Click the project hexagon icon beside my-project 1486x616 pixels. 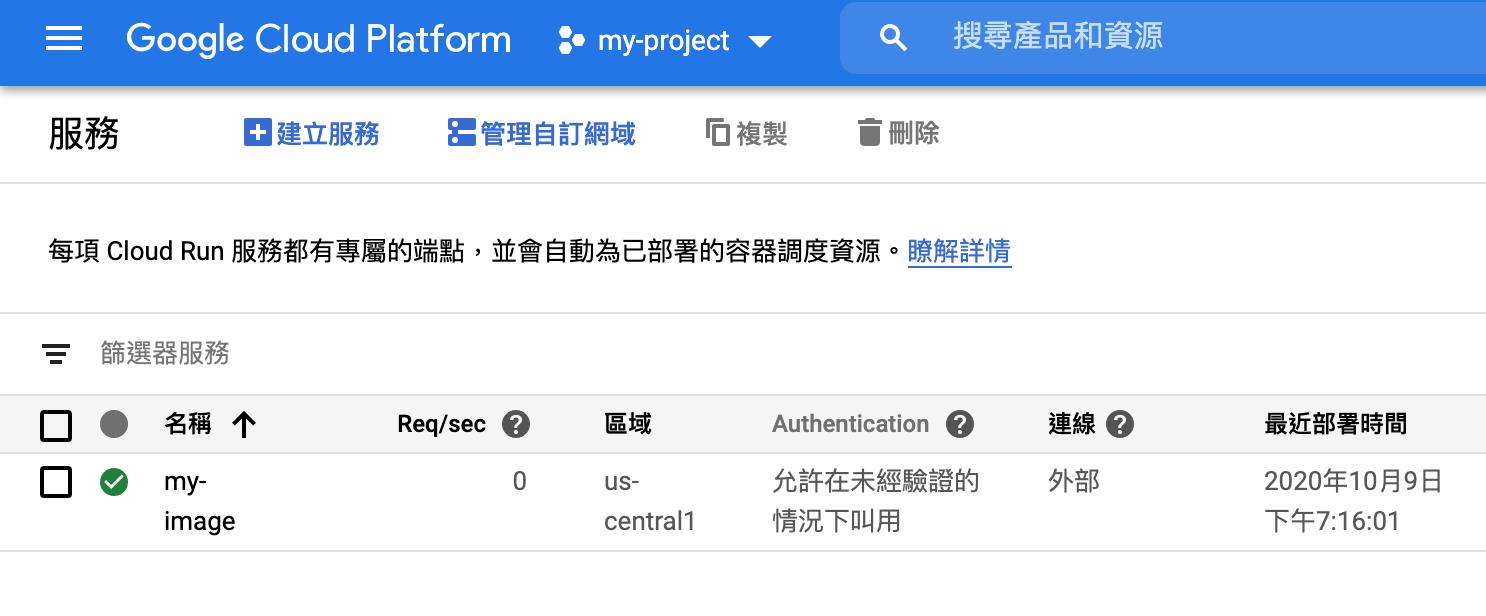coord(571,41)
